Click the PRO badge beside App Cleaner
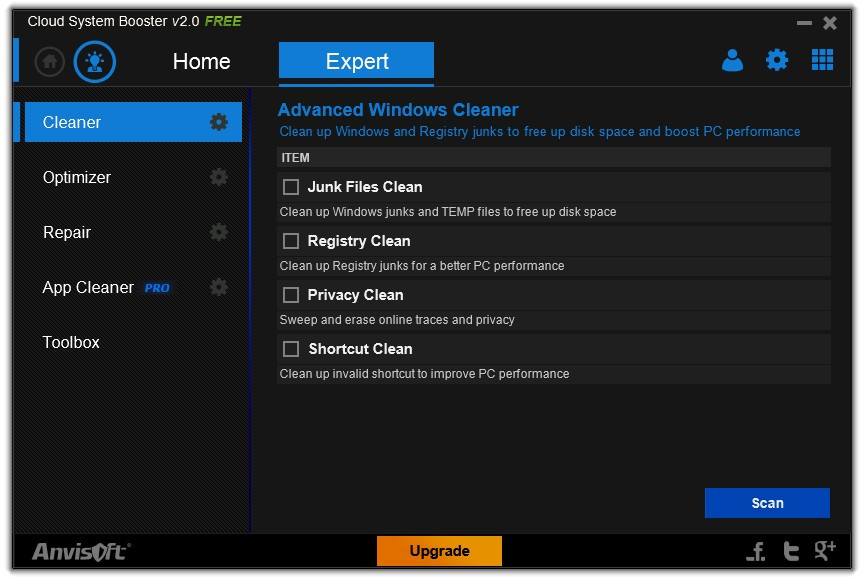 pyautogui.click(x=157, y=288)
